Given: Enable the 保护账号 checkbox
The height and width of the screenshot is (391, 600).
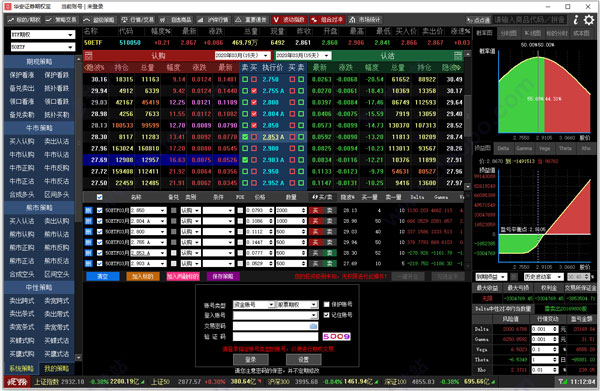Looking at the screenshot, I should point(326,305).
